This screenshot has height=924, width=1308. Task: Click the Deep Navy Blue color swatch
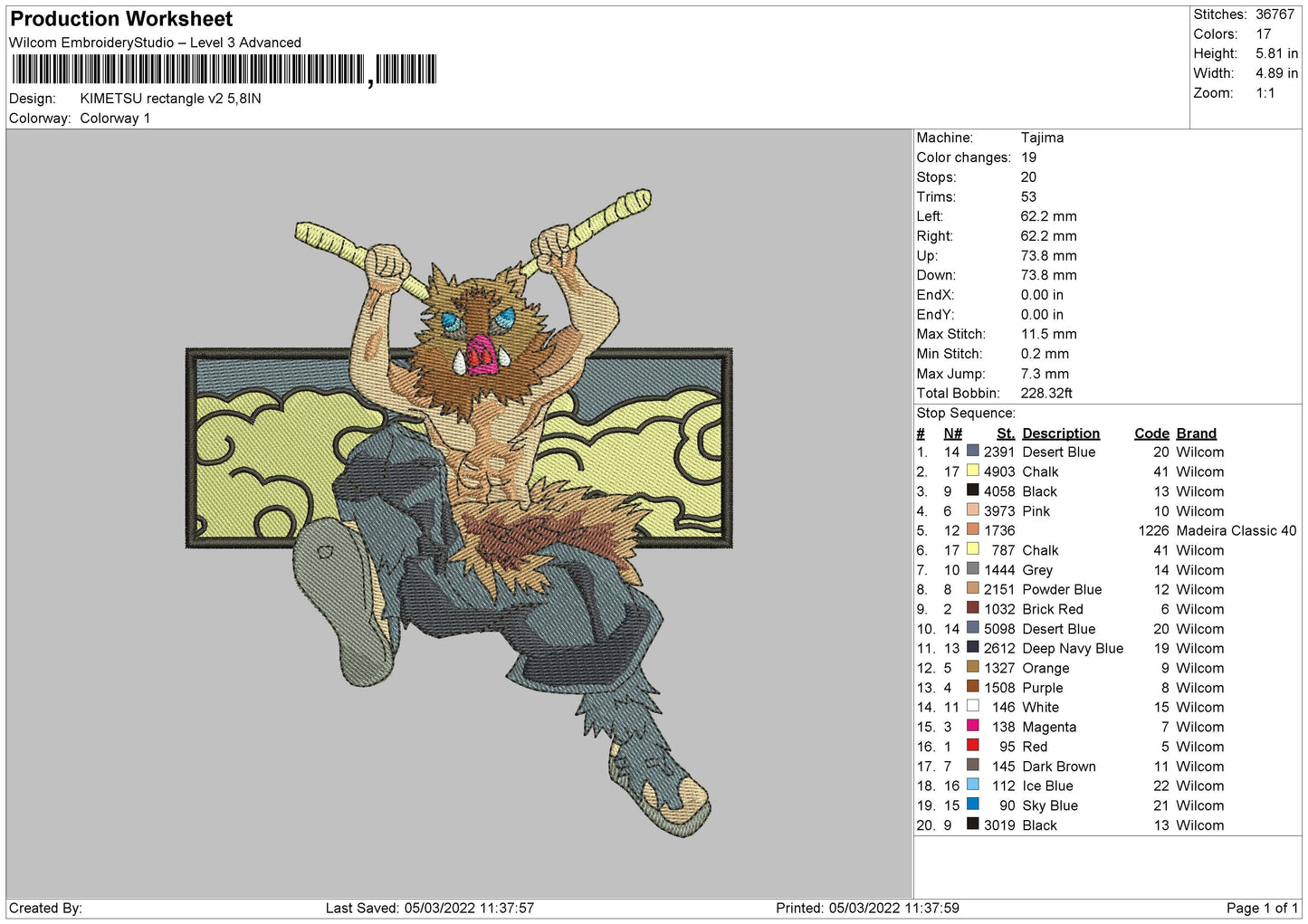(x=973, y=647)
